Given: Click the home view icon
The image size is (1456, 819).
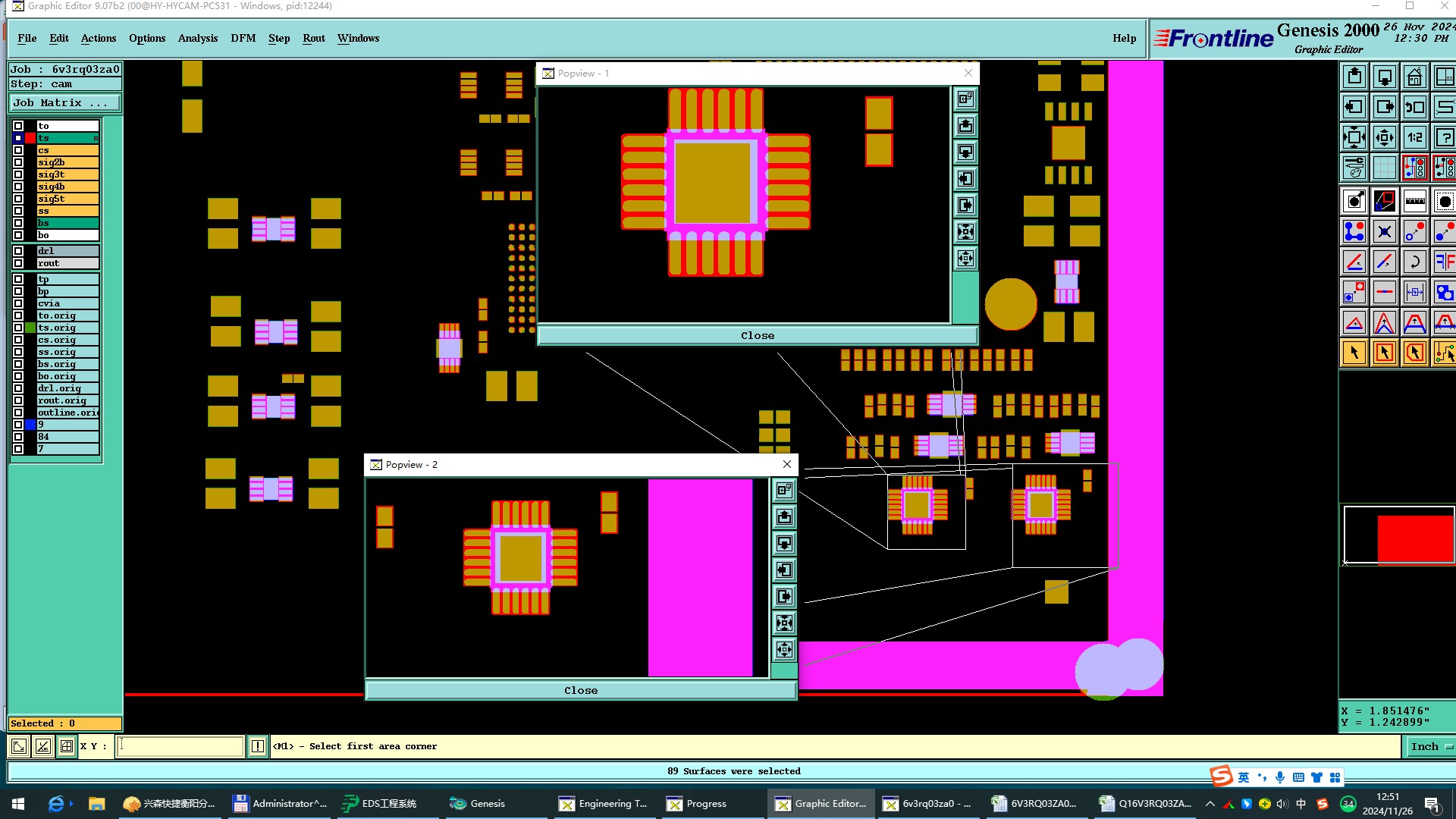Looking at the screenshot, I should click(1414, 77).
